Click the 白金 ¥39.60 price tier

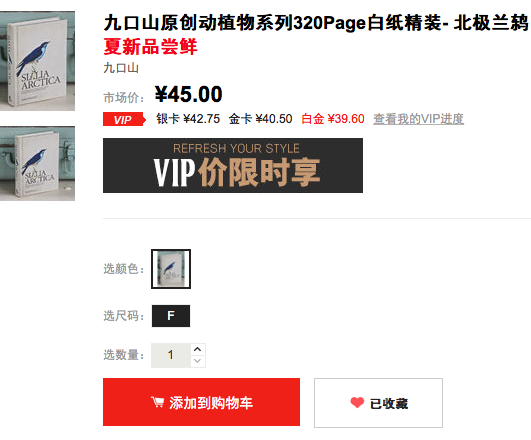coord(333,119)
